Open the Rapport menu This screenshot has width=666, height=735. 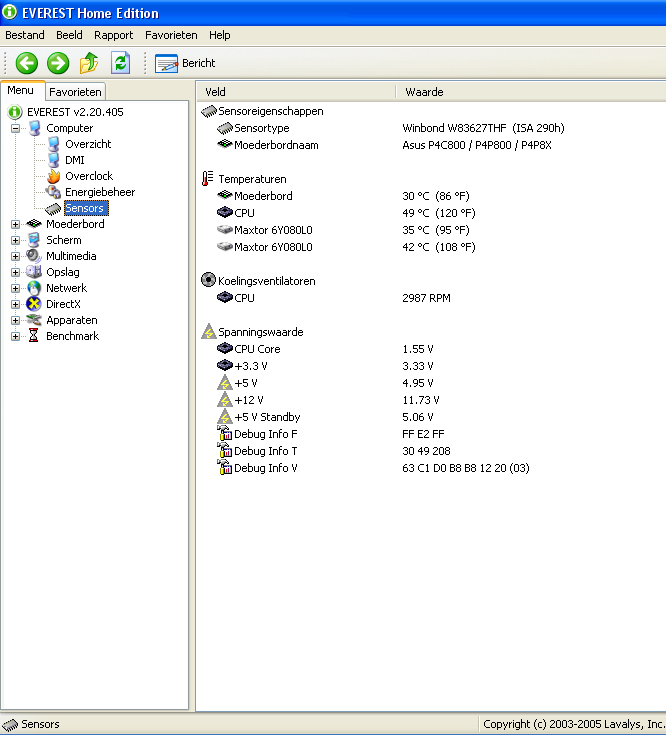pyautogui.click(x=113, y=35)
